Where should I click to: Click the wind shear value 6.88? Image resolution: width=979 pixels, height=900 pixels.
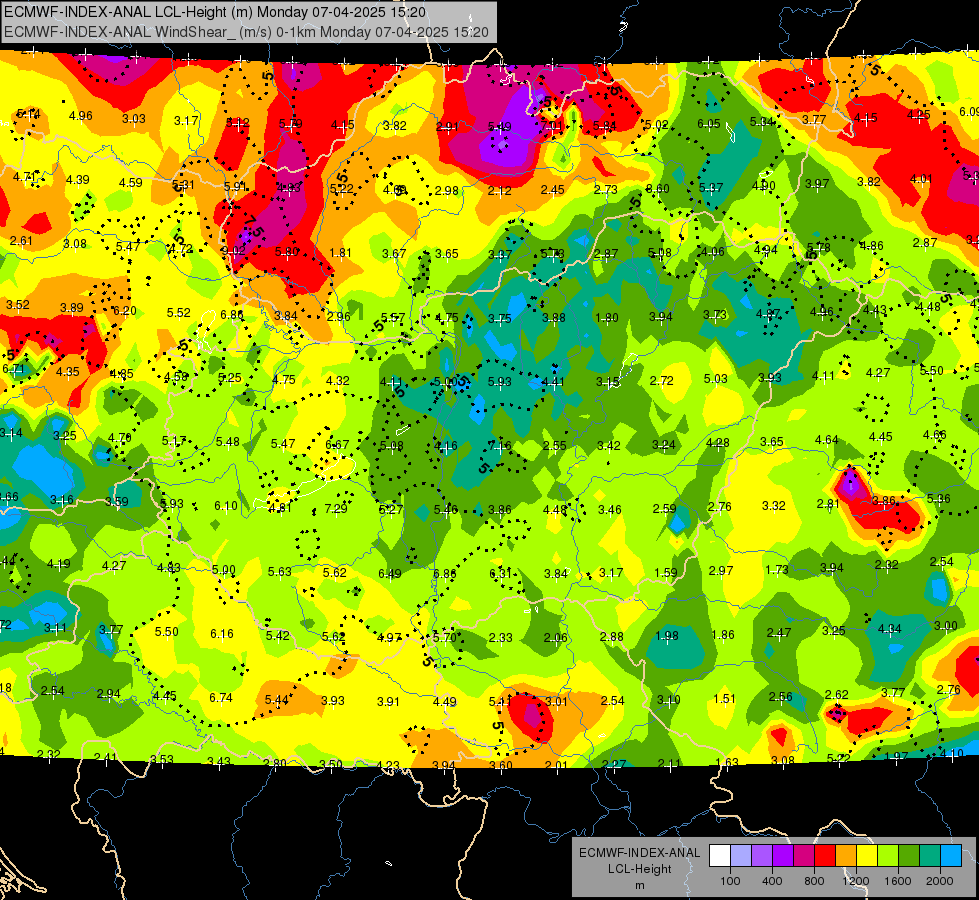click(232, 315)
